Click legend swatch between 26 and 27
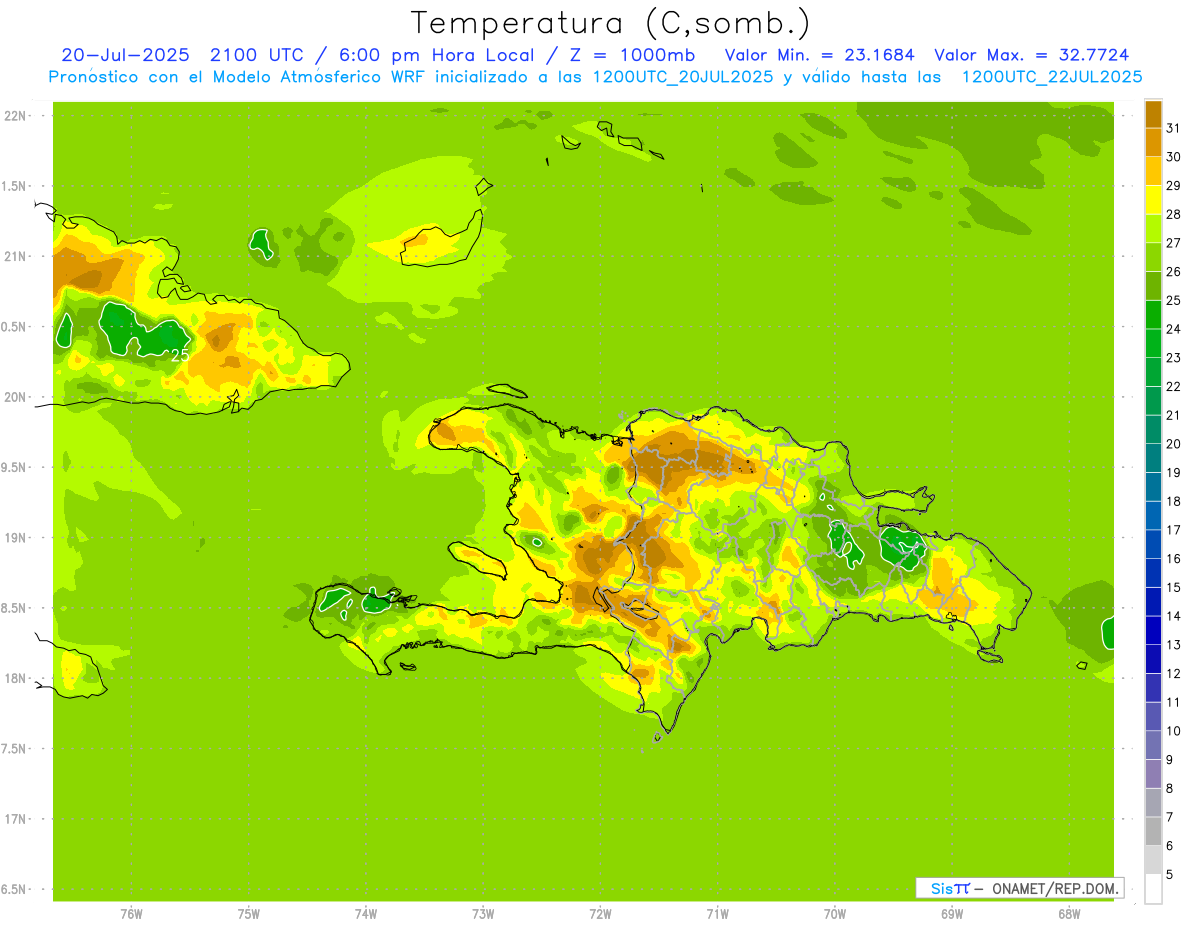This screenshot has height=927, width=1200. point(1153,257)
